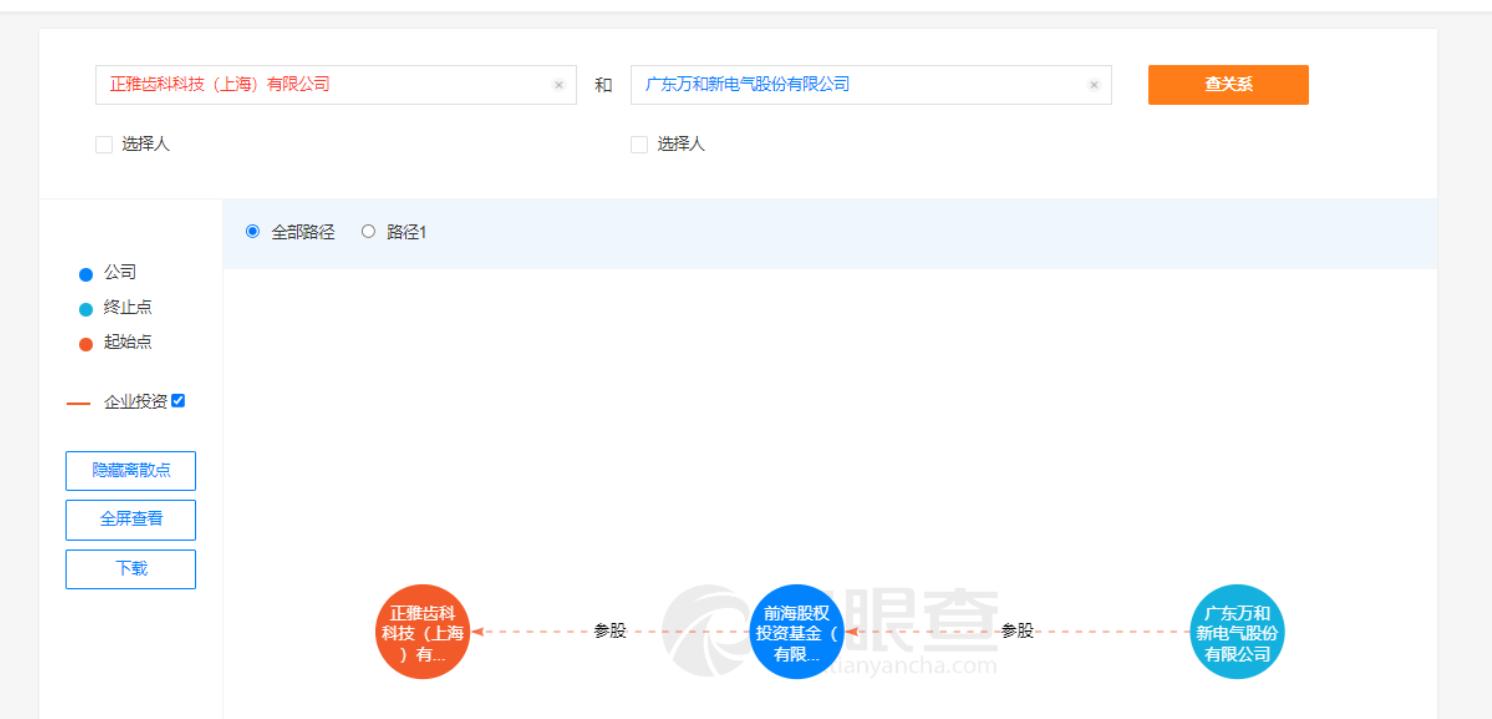
Task: Click the 查关系 search button
Action: click(1229, 84)
